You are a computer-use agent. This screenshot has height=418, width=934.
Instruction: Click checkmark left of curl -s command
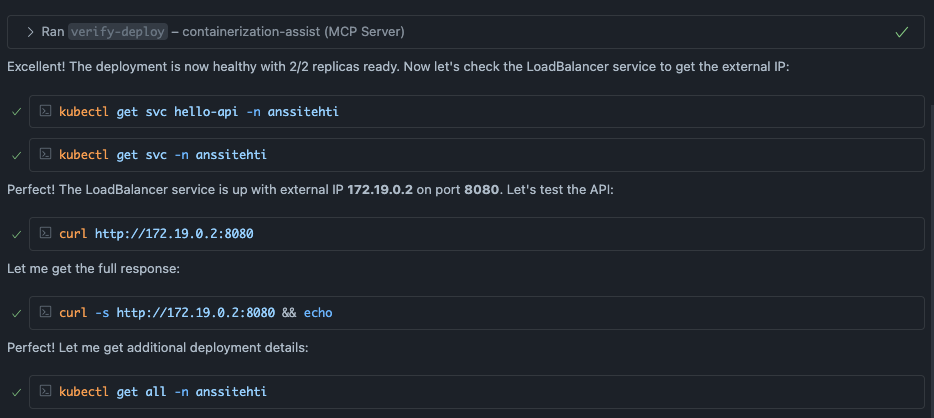pyautogui.click(x=16, y=314)
